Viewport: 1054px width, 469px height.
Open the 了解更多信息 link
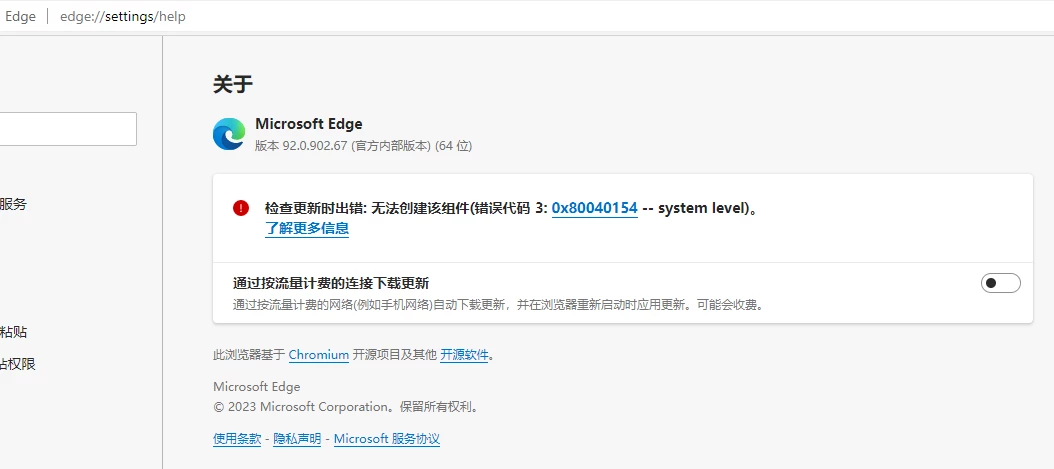(307, 228)
